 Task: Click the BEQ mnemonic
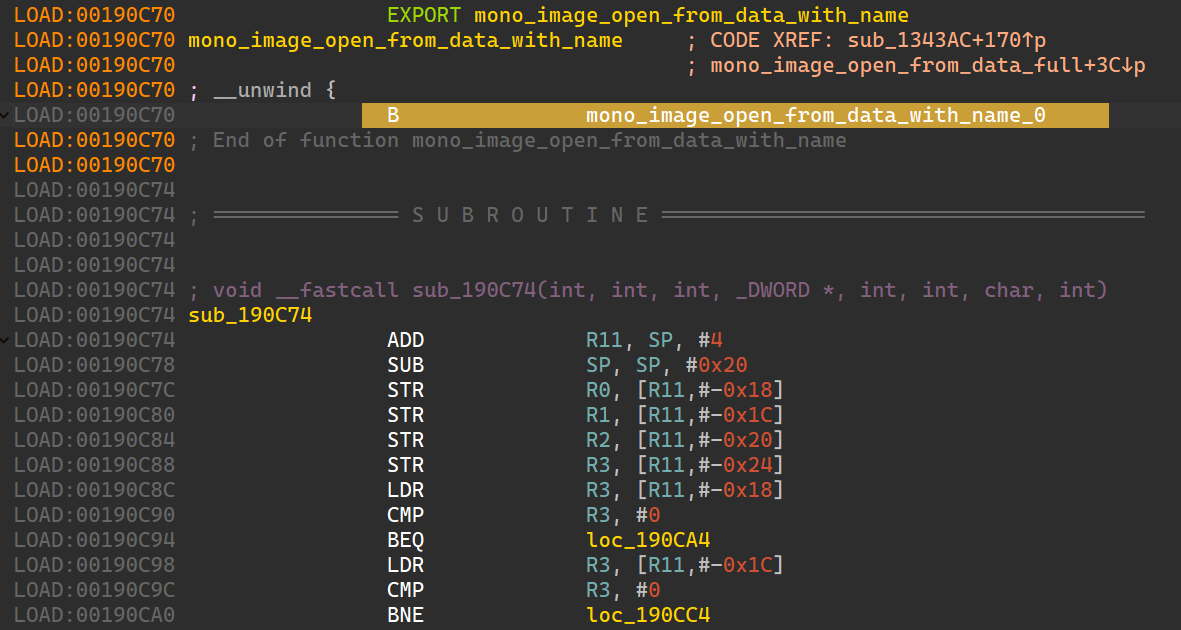tap(405, 540)
